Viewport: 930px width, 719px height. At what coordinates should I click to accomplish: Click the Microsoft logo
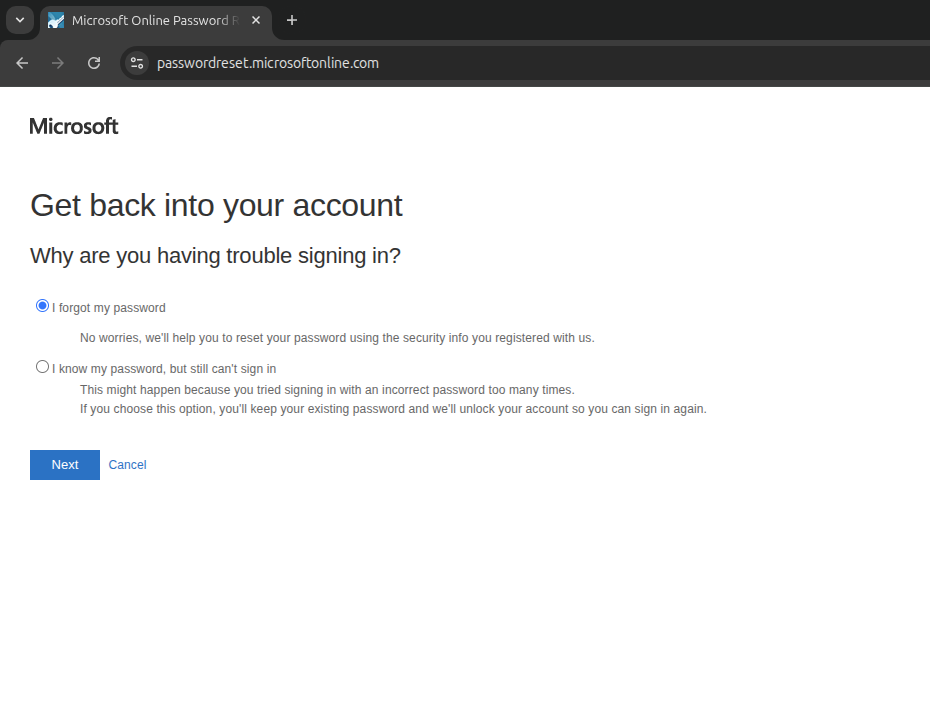[74, 126]
